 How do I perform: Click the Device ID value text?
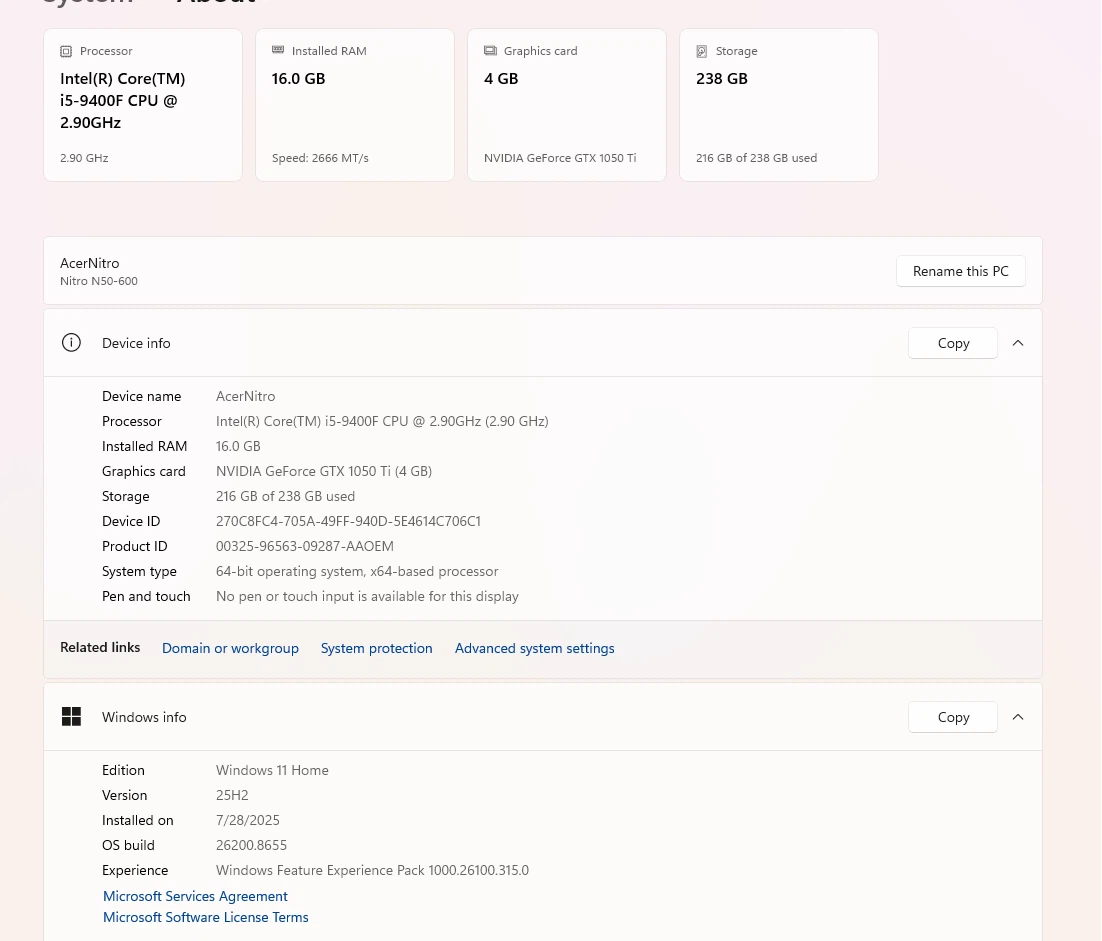pos(349,521)
